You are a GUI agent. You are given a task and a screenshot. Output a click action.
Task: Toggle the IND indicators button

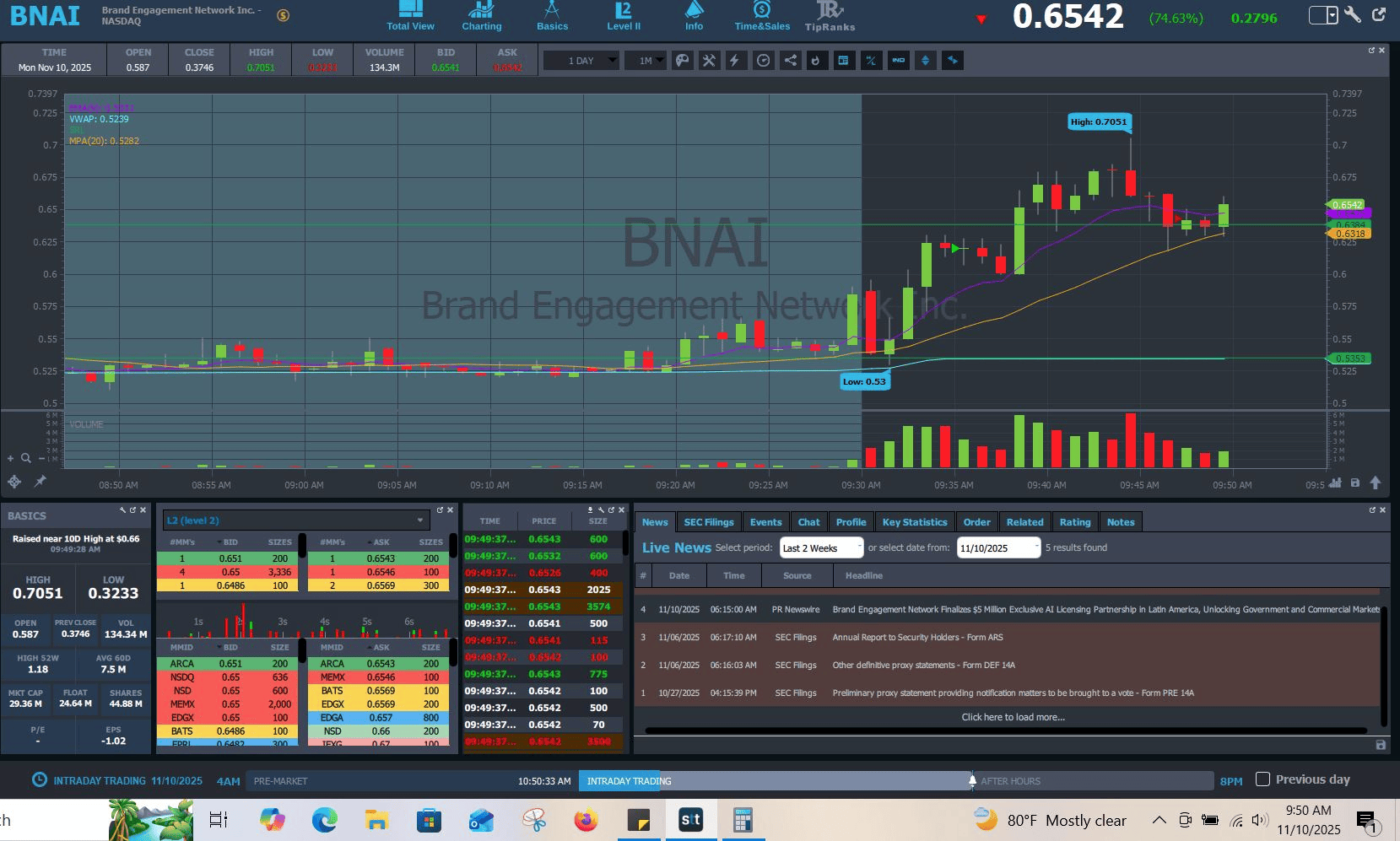(898, 61)
